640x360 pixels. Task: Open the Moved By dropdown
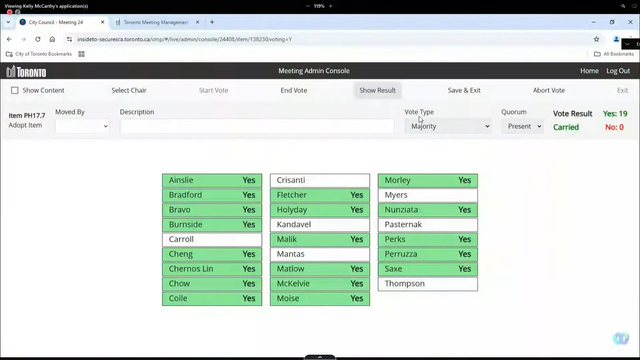click(x=82, y=126)
